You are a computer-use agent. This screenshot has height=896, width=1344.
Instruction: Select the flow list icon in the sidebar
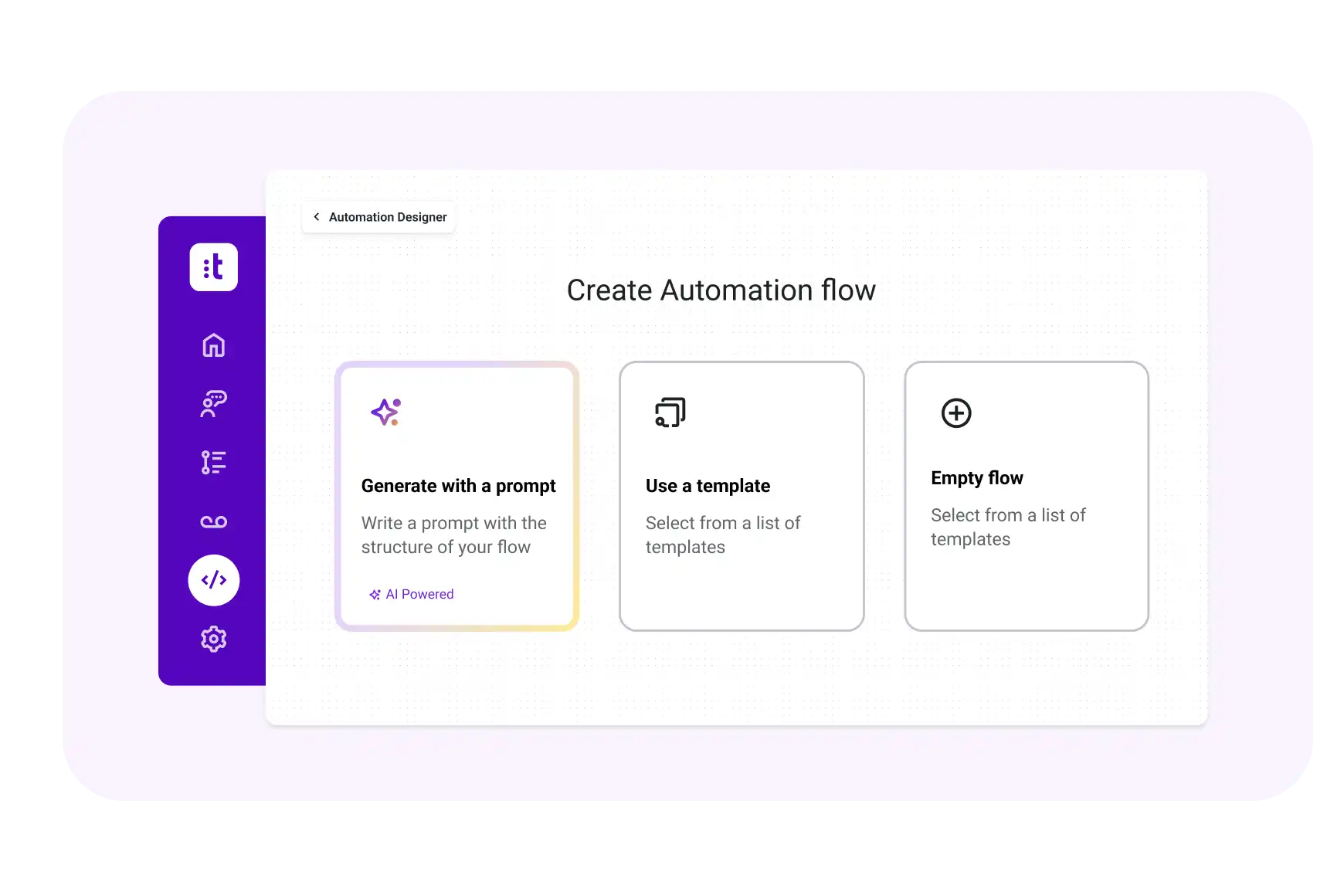(x=214, y=462)
